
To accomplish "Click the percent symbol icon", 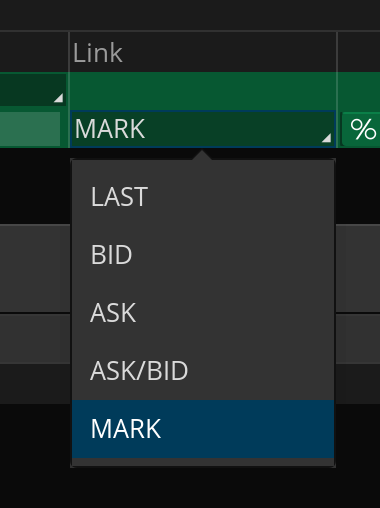I will [363, 129].
